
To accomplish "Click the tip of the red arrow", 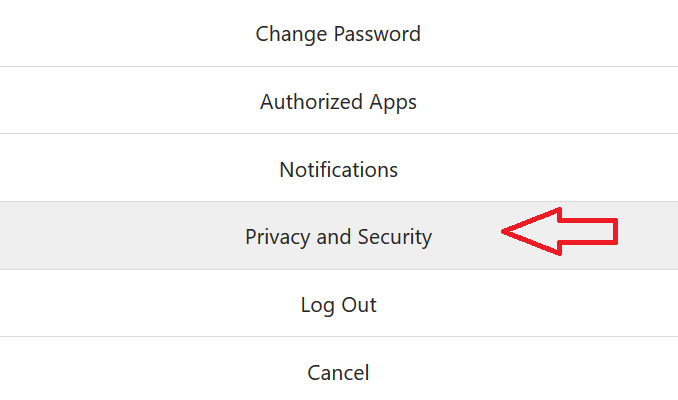I will coord(505,232).
